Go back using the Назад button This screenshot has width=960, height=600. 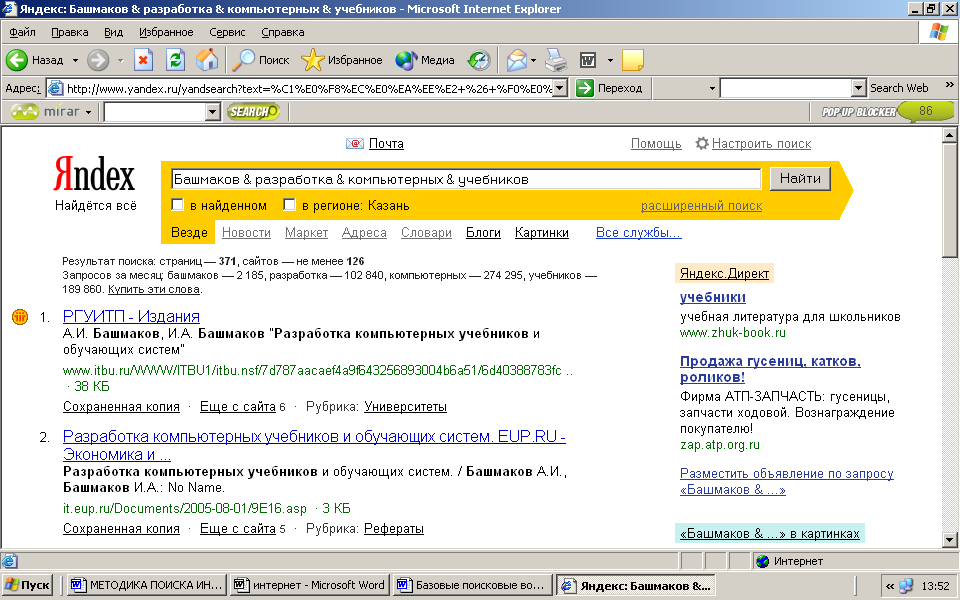(x=35, y=60)
